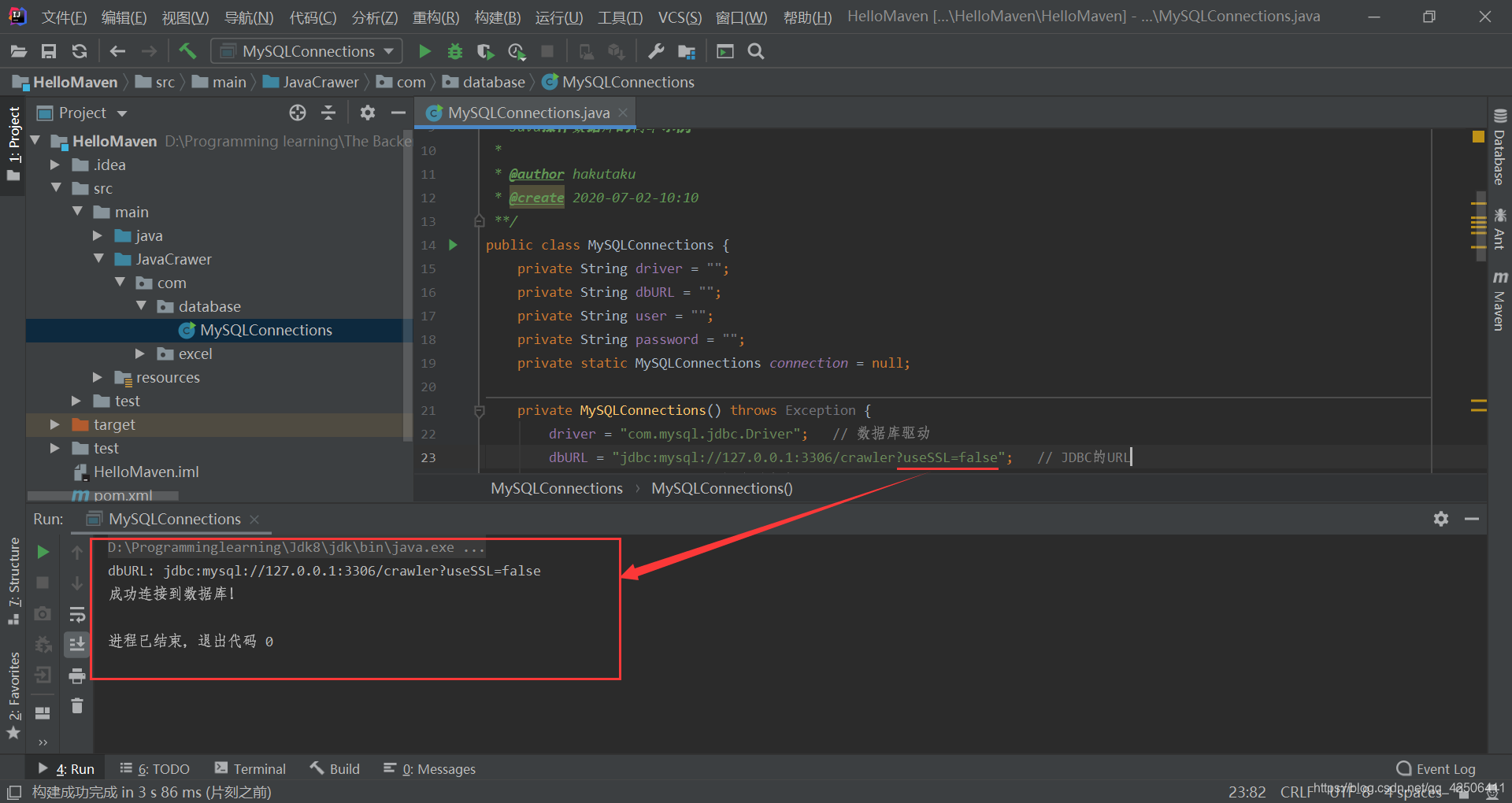Image resolution: width=1512 pixels, height=803 pixels.
Task: Save all files toolbar icon
Action: pos(49,51)
